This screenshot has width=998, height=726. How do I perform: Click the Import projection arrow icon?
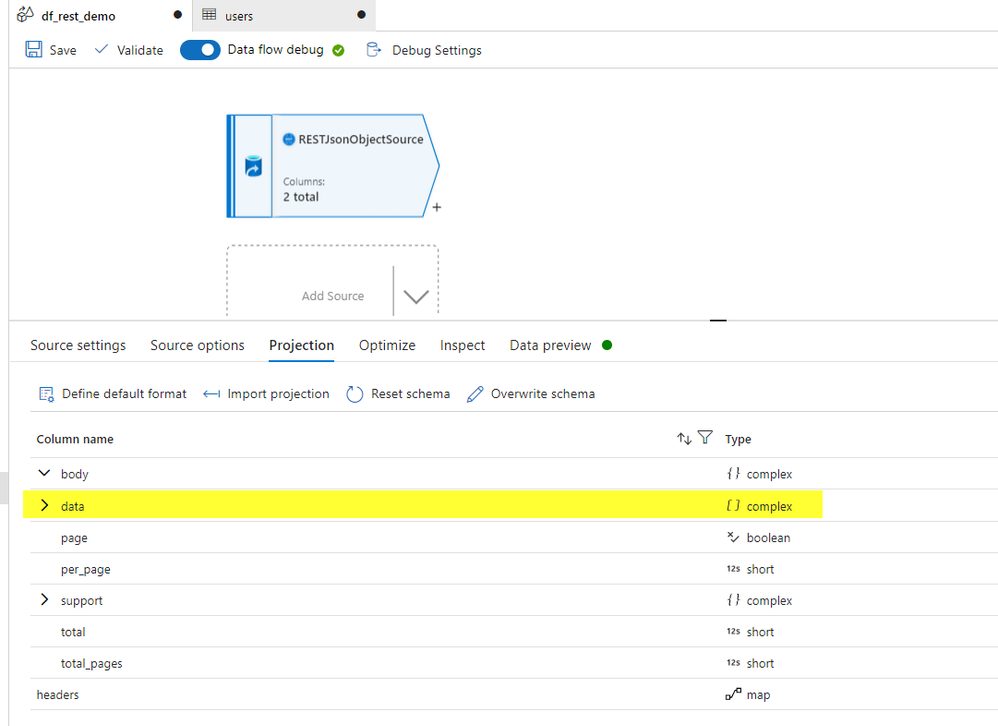click(211, 394)
